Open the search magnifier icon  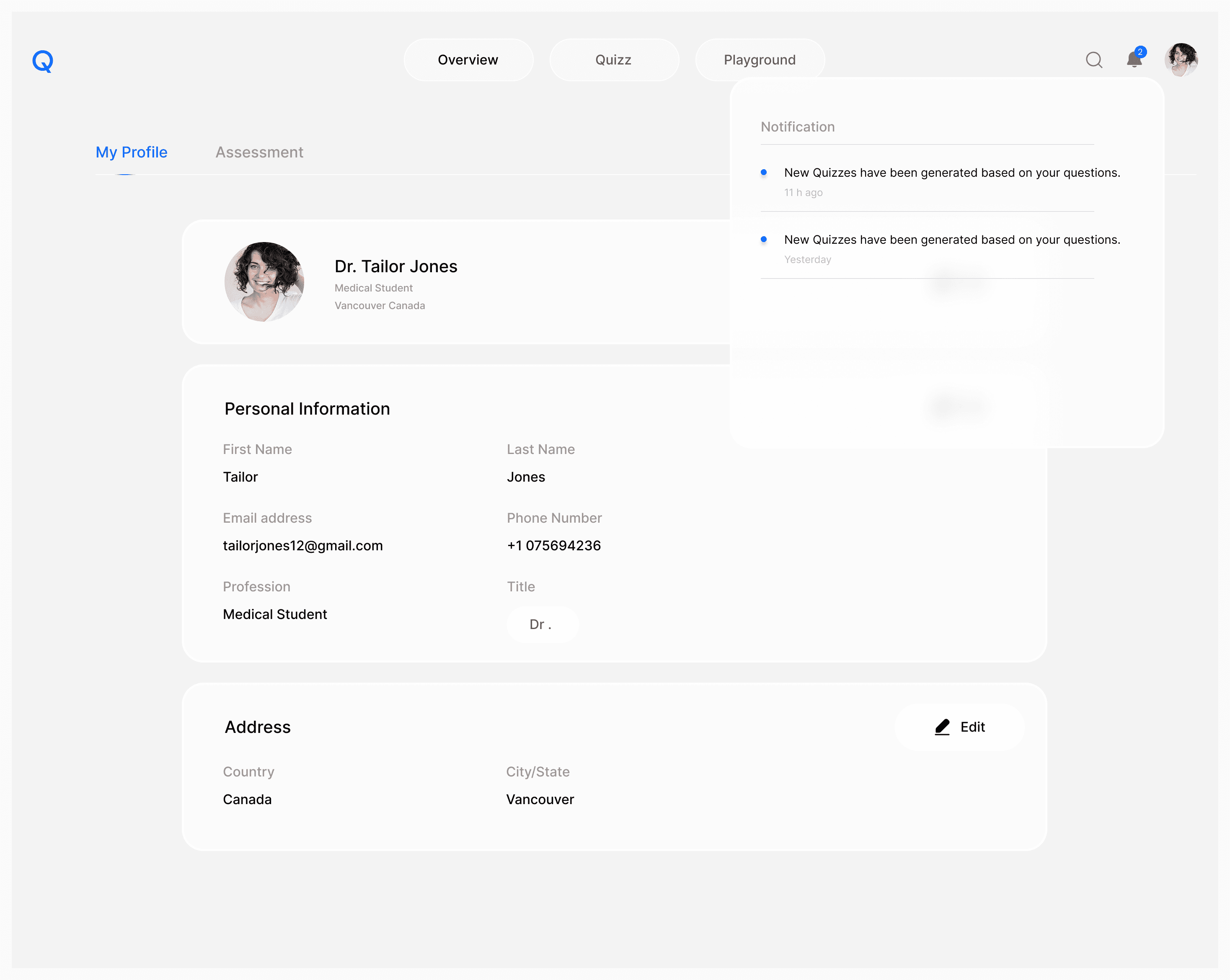tap(1094, 60)
